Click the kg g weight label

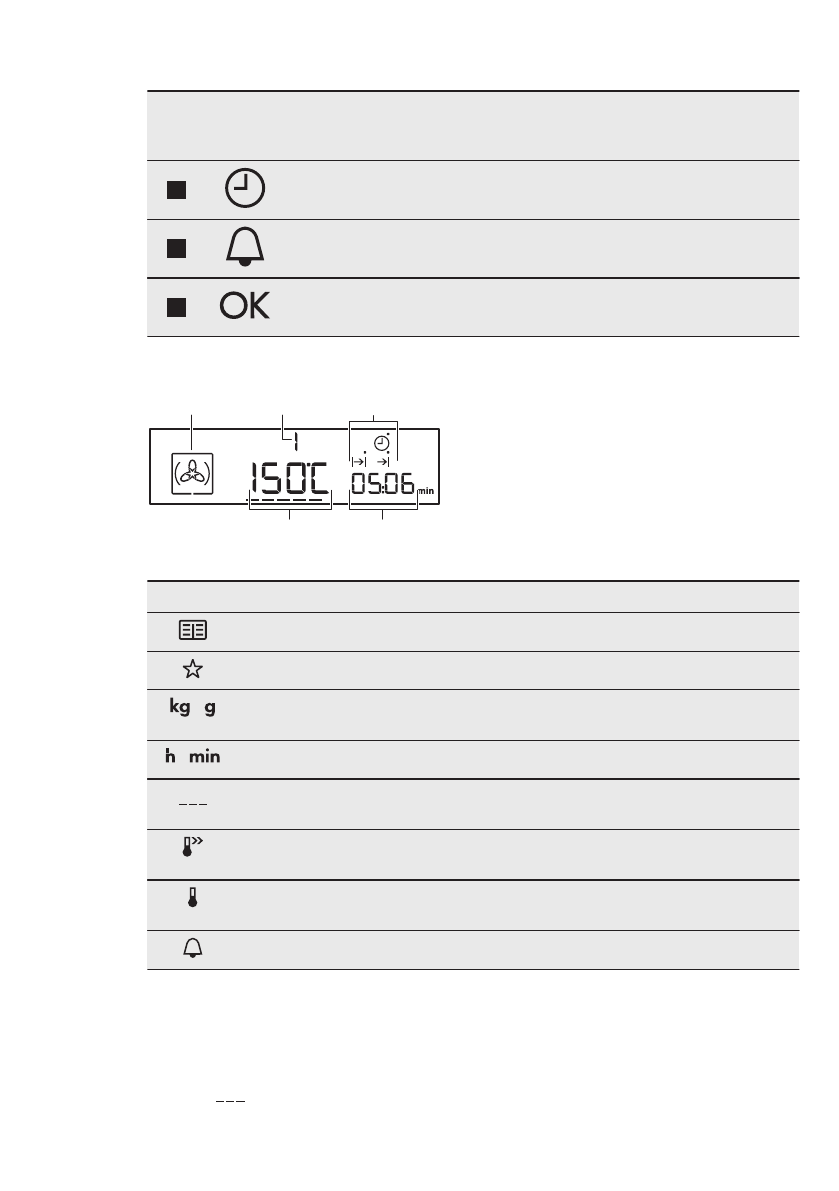pos(191,709)
